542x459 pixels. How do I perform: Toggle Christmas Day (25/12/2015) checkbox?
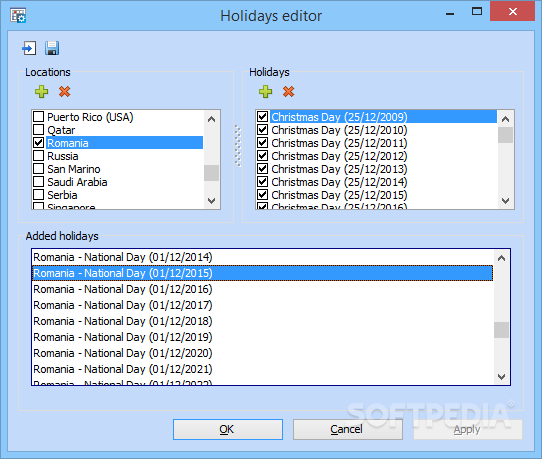262,195
